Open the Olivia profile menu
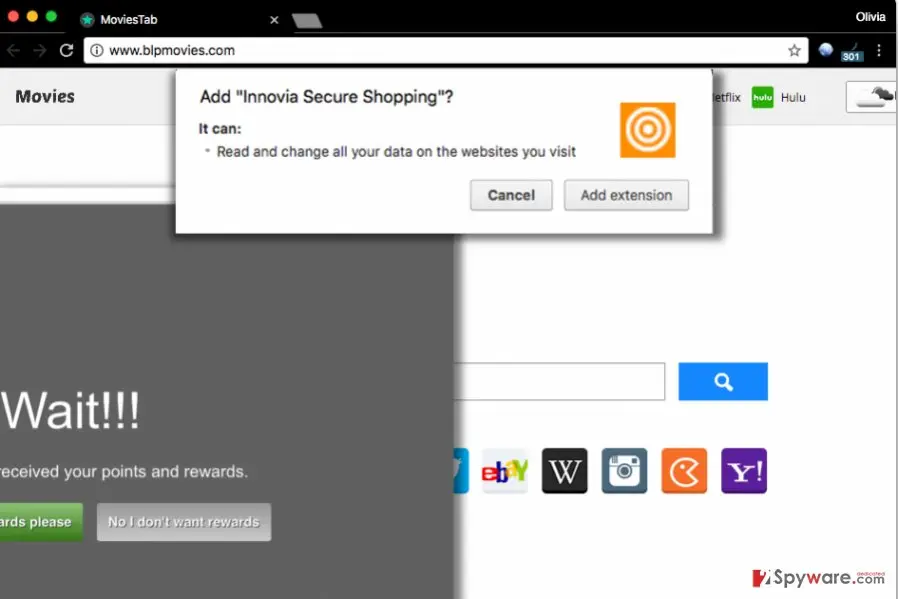Viewport: 899px width, 599px height. [x=870, y=17]
